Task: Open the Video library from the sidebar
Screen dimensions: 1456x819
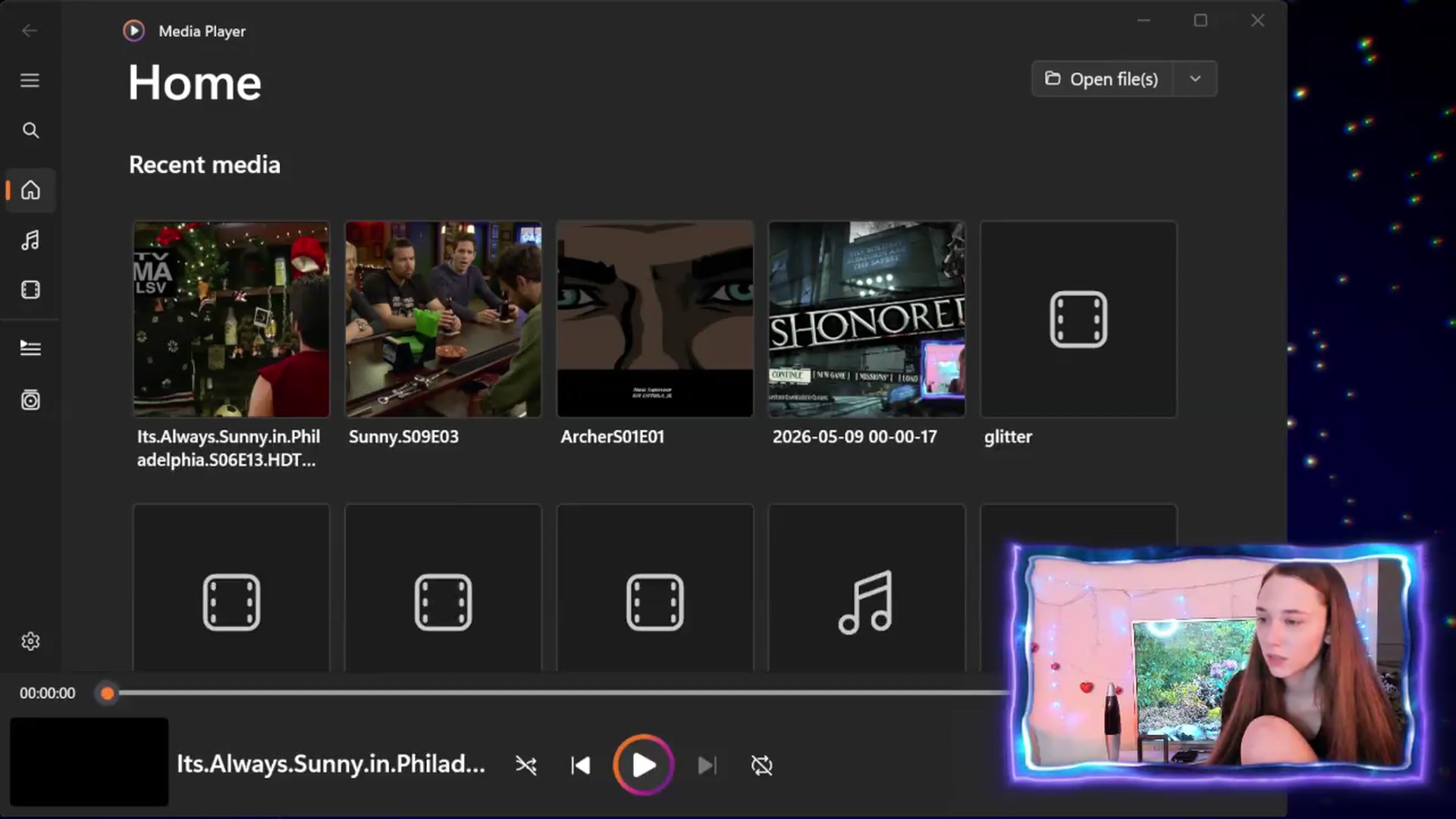Action: 30,290
